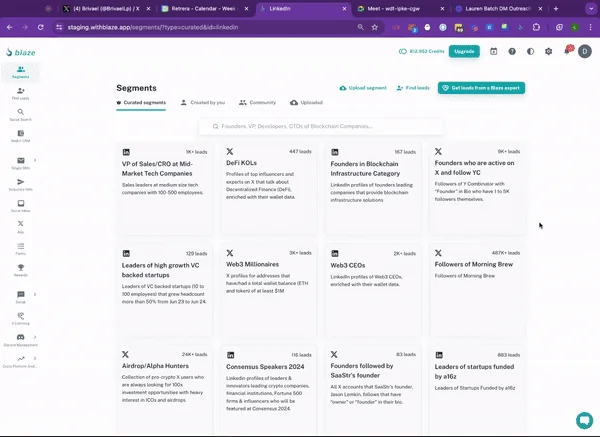Click the segments search field
Image resolution: width=600 pixels, height=437 pixels.
click(321, 126)
